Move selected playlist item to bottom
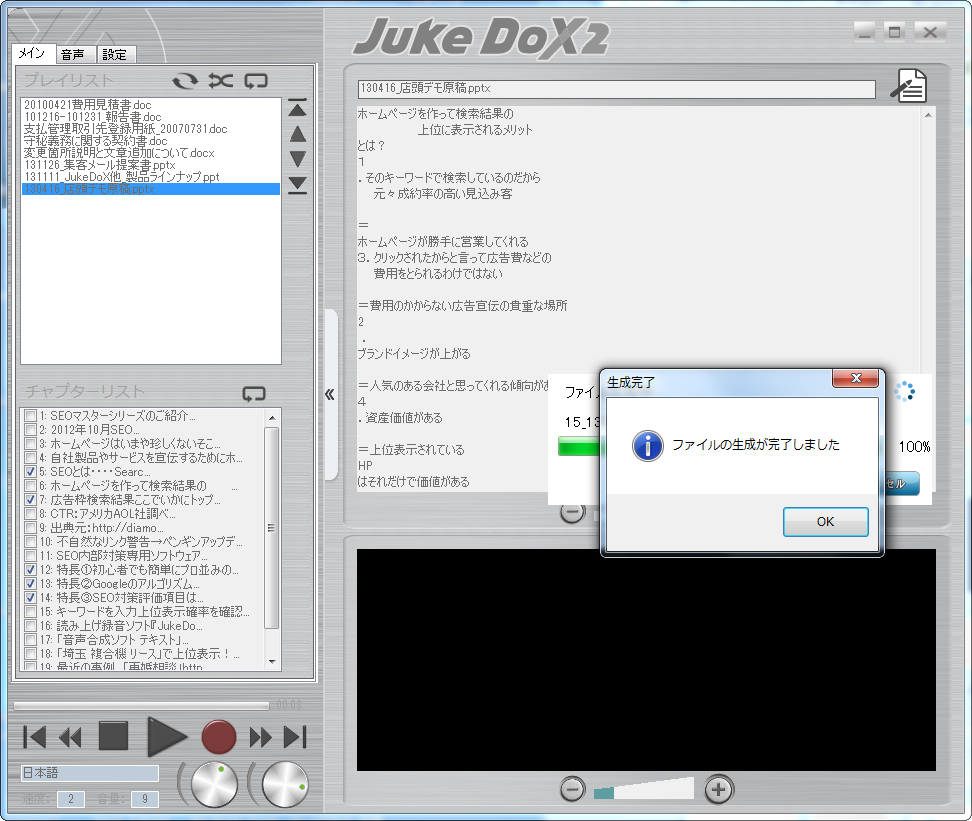 point(298,185)
